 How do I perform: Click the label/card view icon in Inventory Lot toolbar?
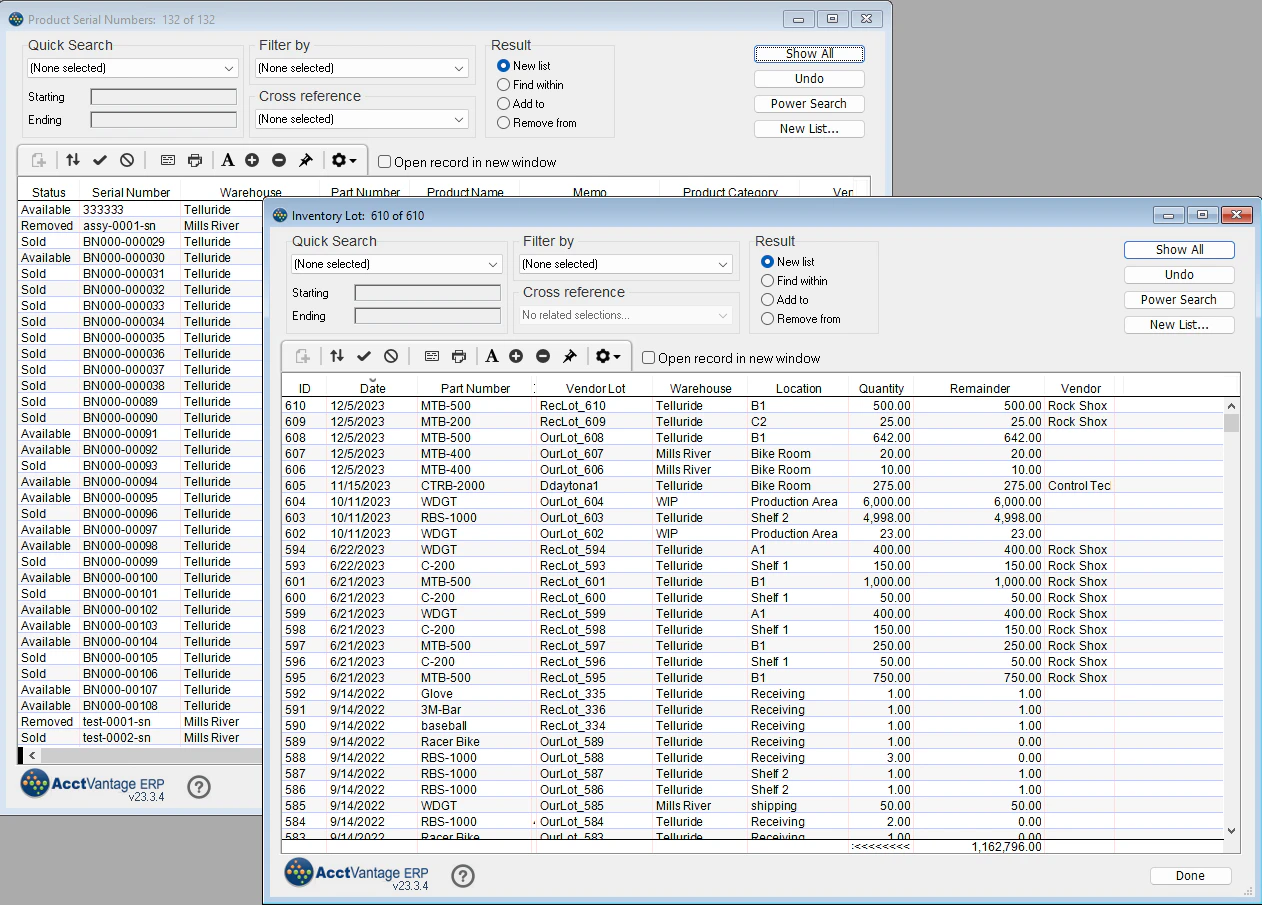432,356
